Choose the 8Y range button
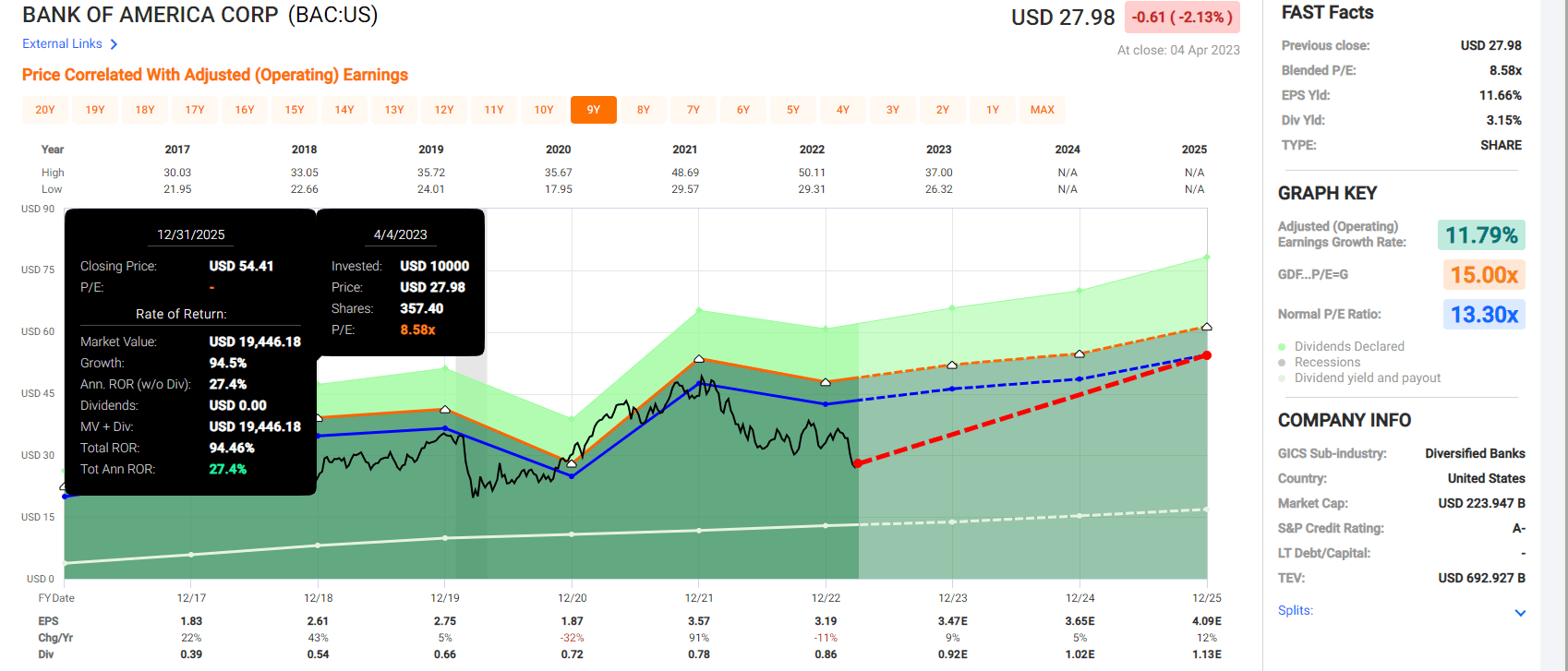The width and height of the screenshot is (1568, 671). 644,110
